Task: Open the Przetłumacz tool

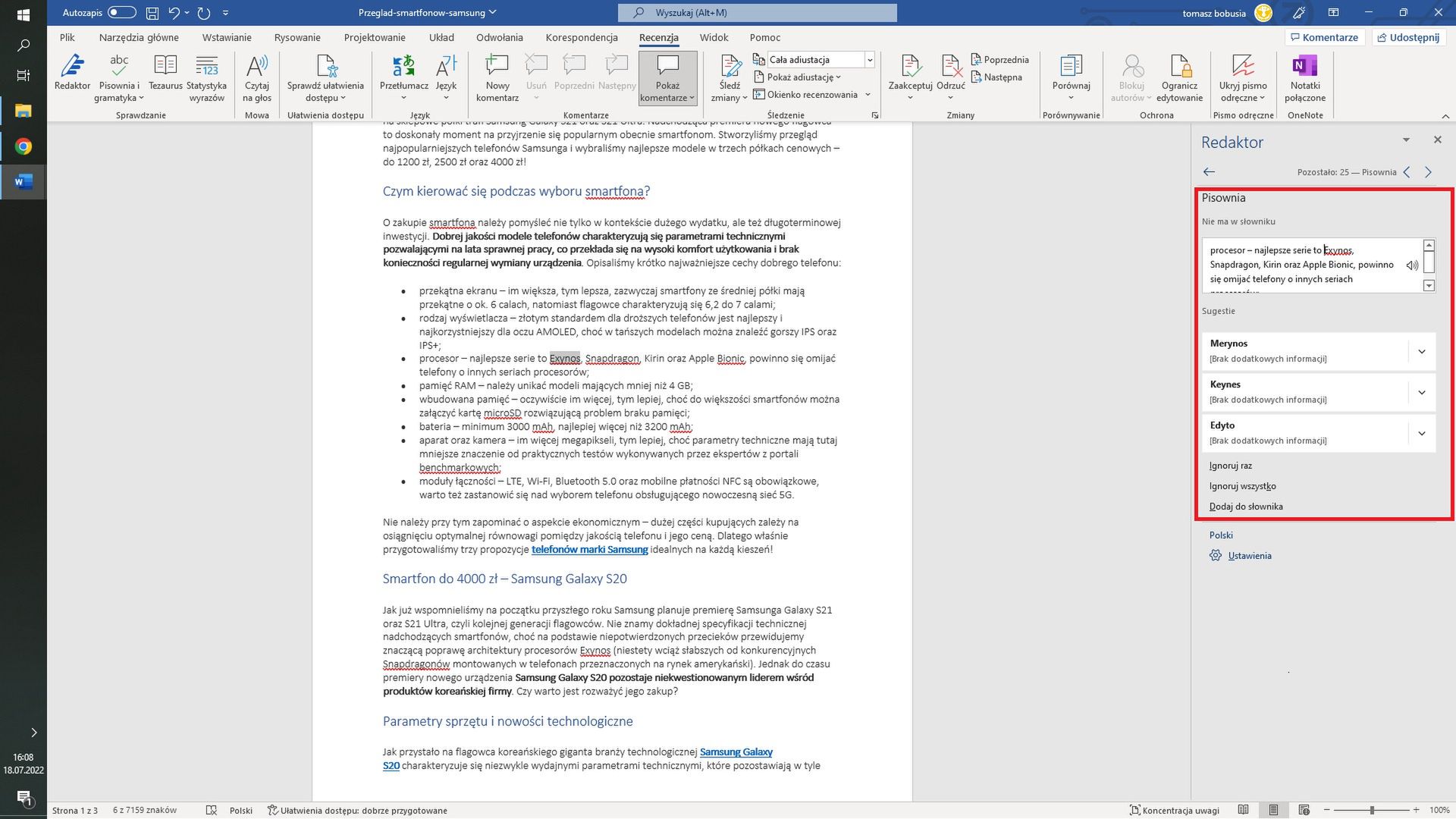Action: pos(403,76)
